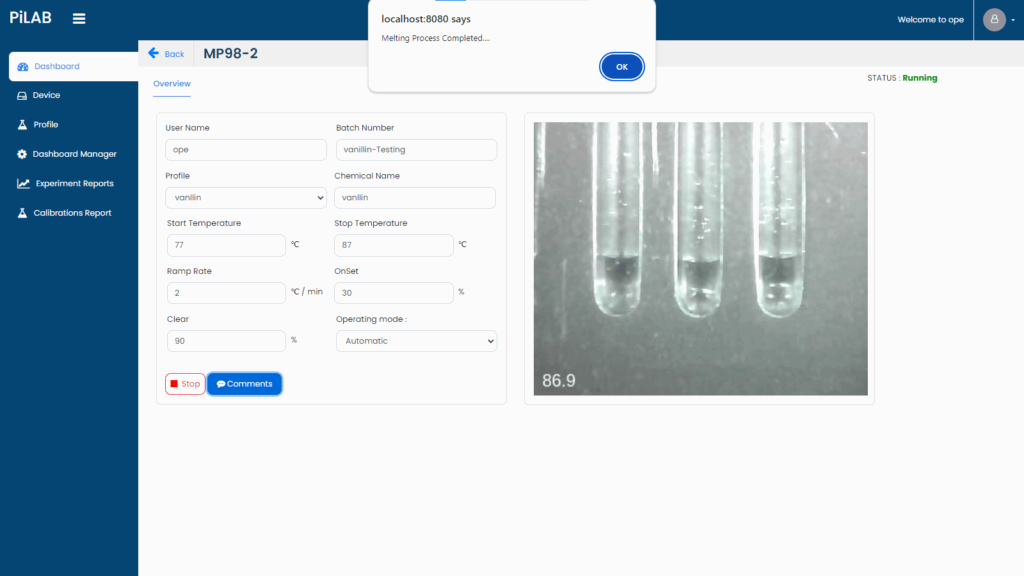Switch to the Overview tab
The width and height of the screenshot is (1024, 576).
point(172,84)
